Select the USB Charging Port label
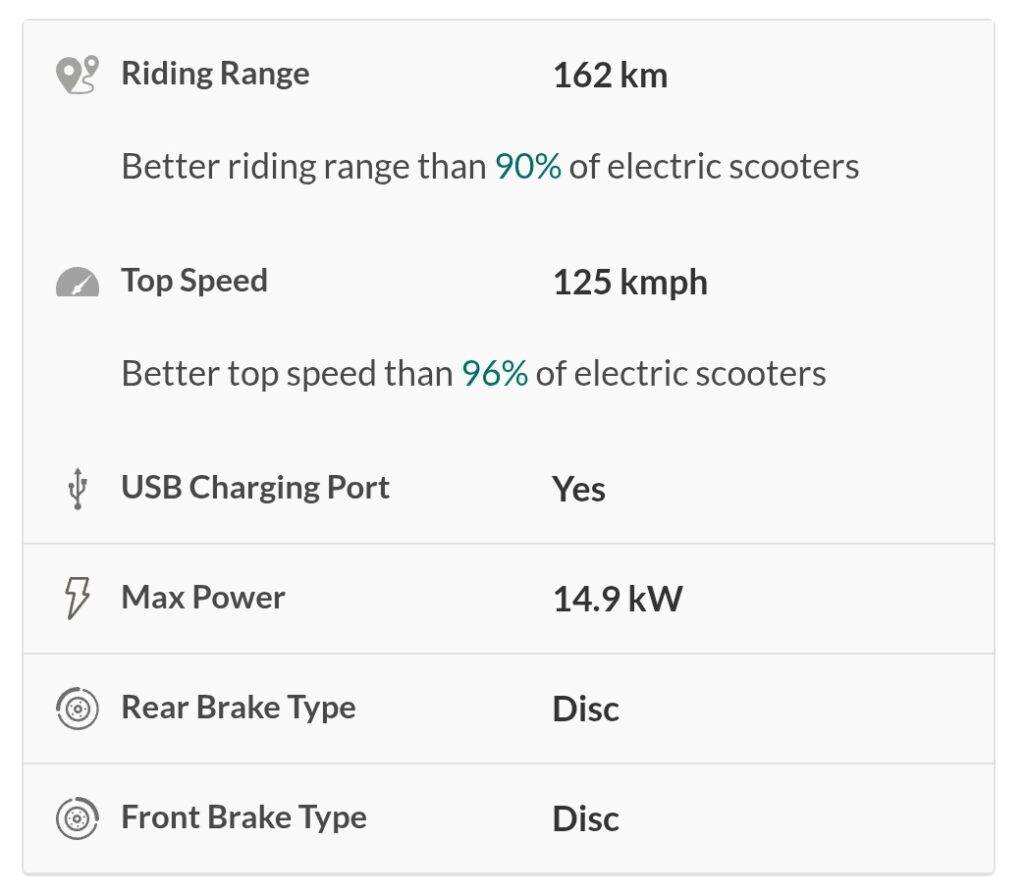 255,488
